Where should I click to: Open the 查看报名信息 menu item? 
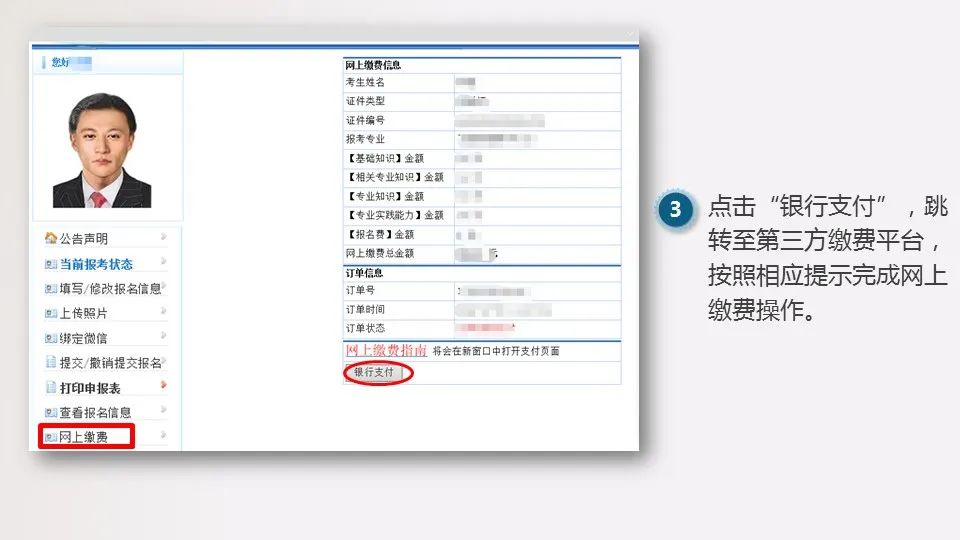point(95,412)
